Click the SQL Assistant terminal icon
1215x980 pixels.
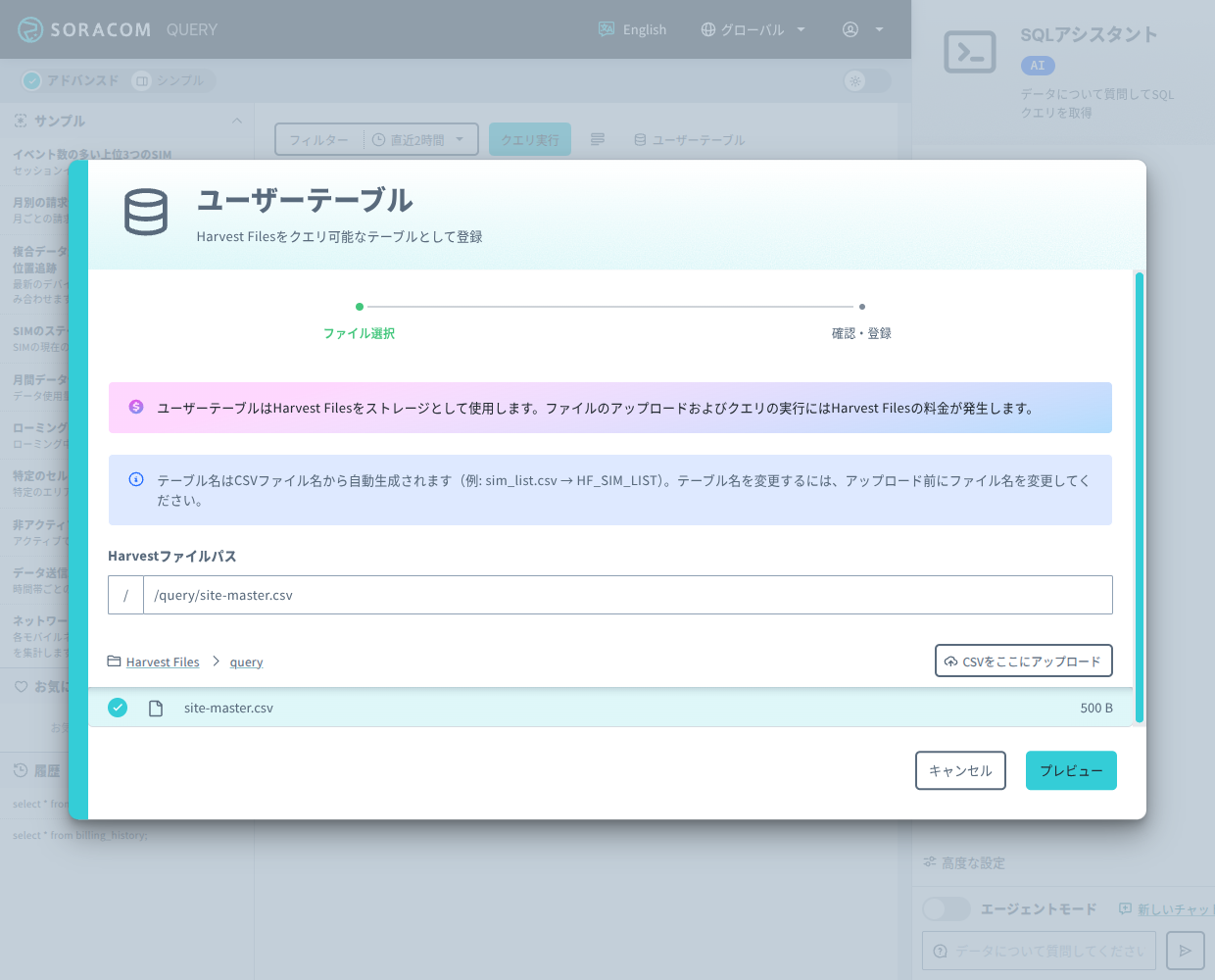[970, 52]
